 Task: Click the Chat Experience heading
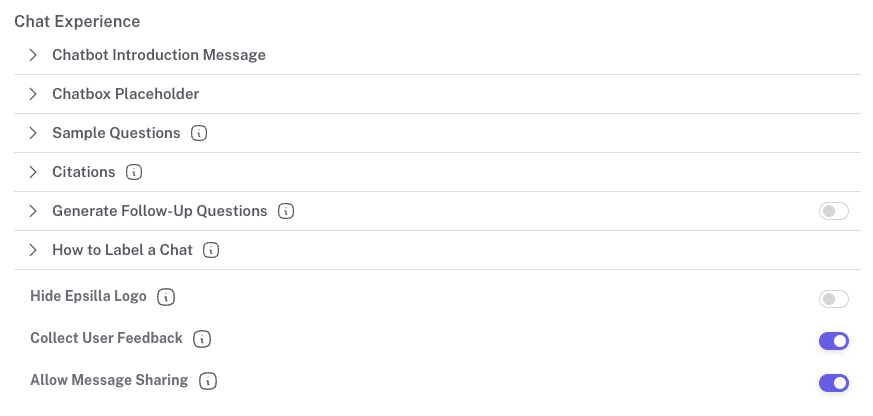[x=77, y=21]
